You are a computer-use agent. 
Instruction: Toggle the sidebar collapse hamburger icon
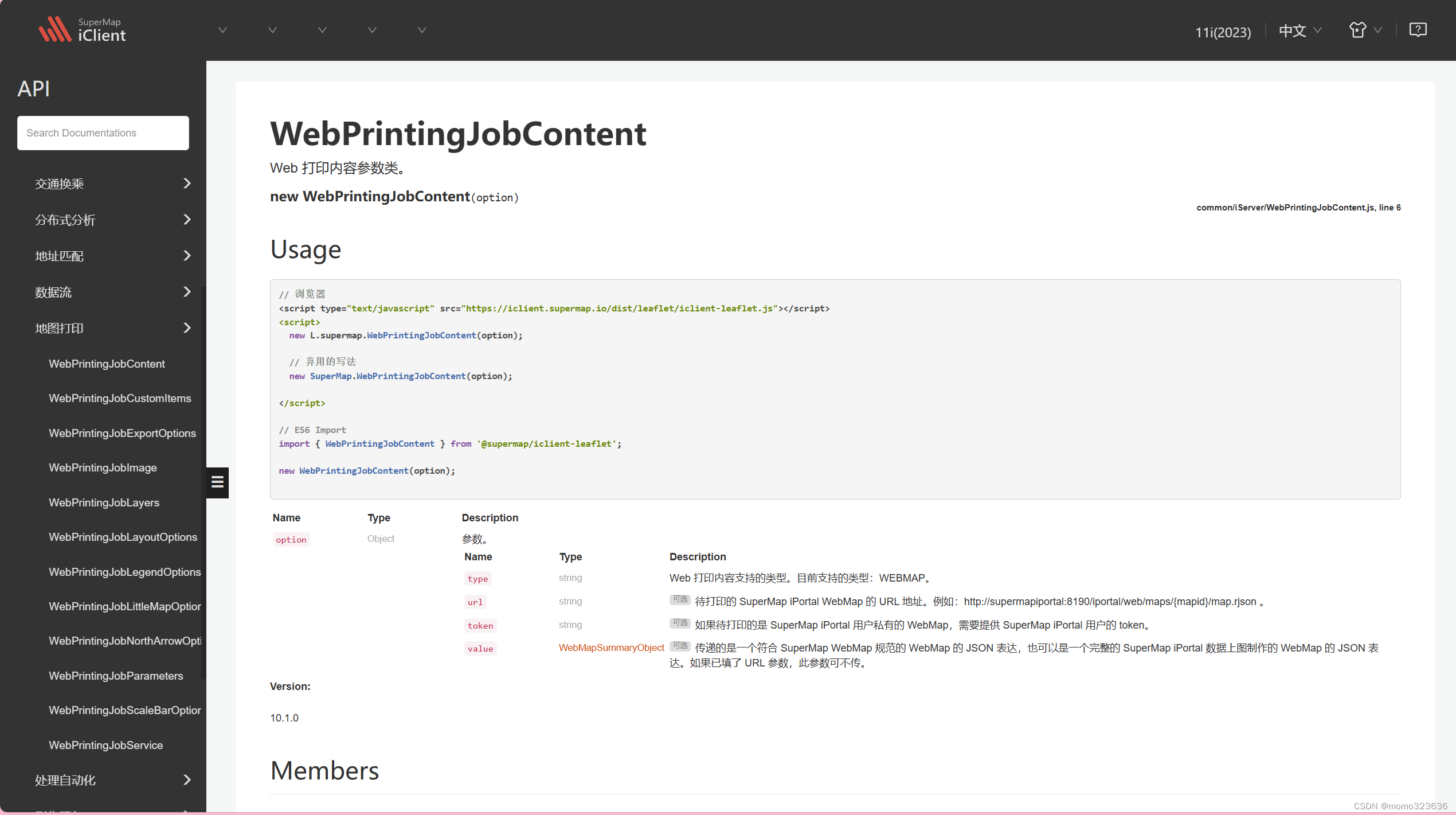pyautogui.click(x=217, y=482)
